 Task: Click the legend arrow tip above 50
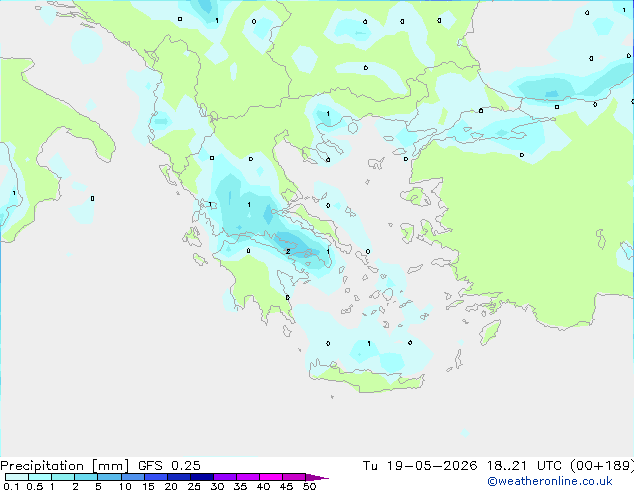(x=317, y=477)
